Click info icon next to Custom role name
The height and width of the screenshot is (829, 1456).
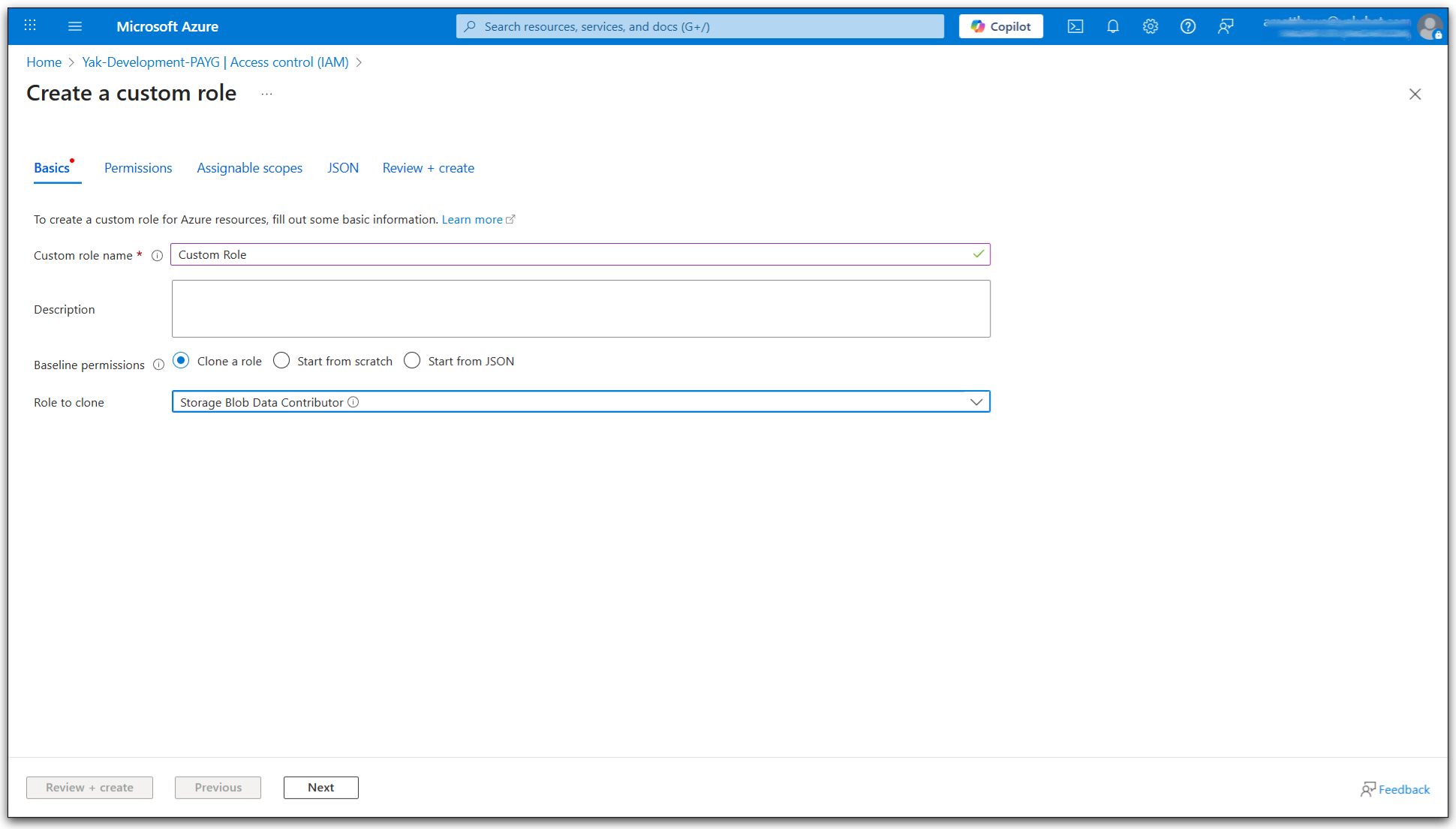click(157, 256)
